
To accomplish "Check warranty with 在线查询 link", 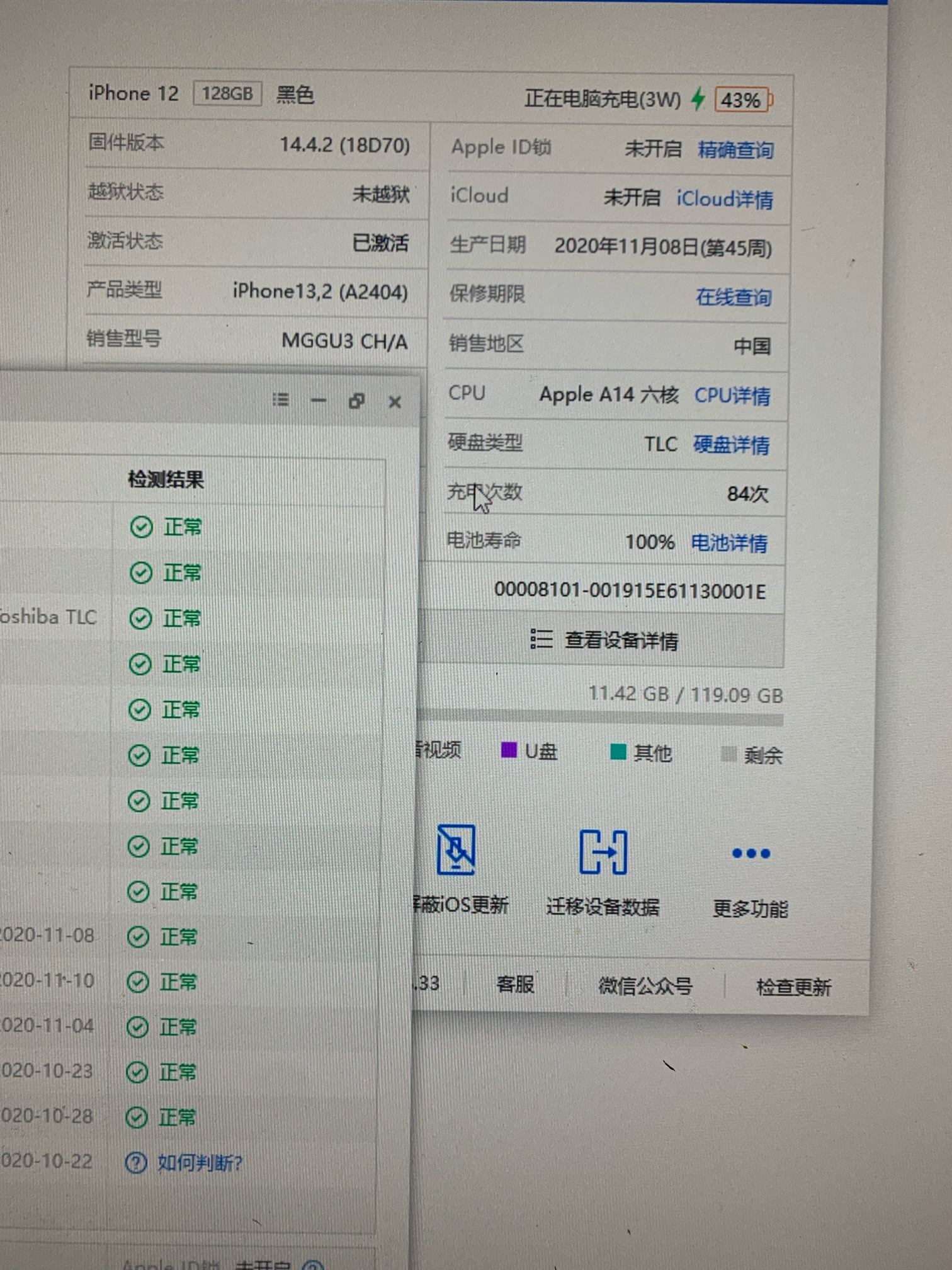I will (734, 296).
